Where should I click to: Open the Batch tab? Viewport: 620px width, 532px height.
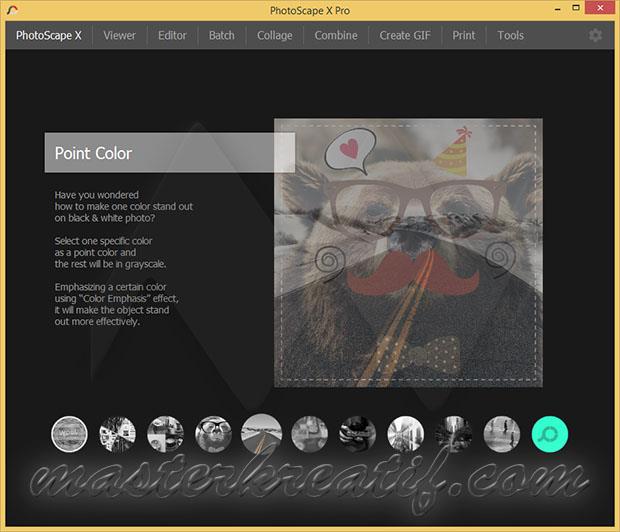point(221,36)
